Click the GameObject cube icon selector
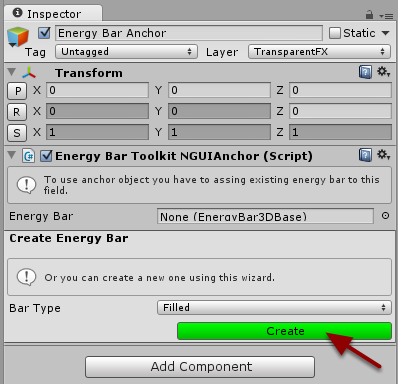 [x=18, y=37]
